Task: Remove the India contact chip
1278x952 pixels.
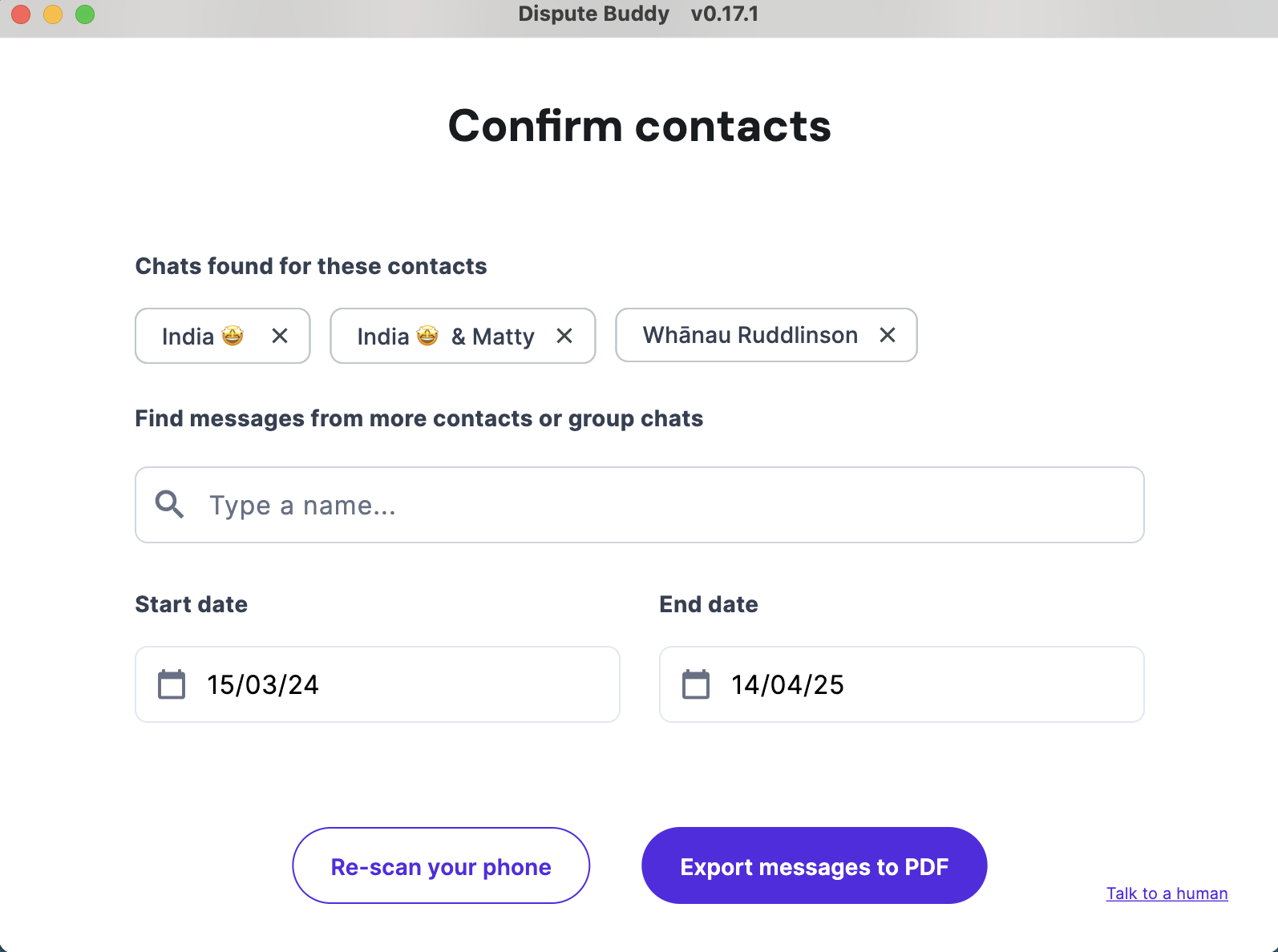Action: (x=279, y=336)
